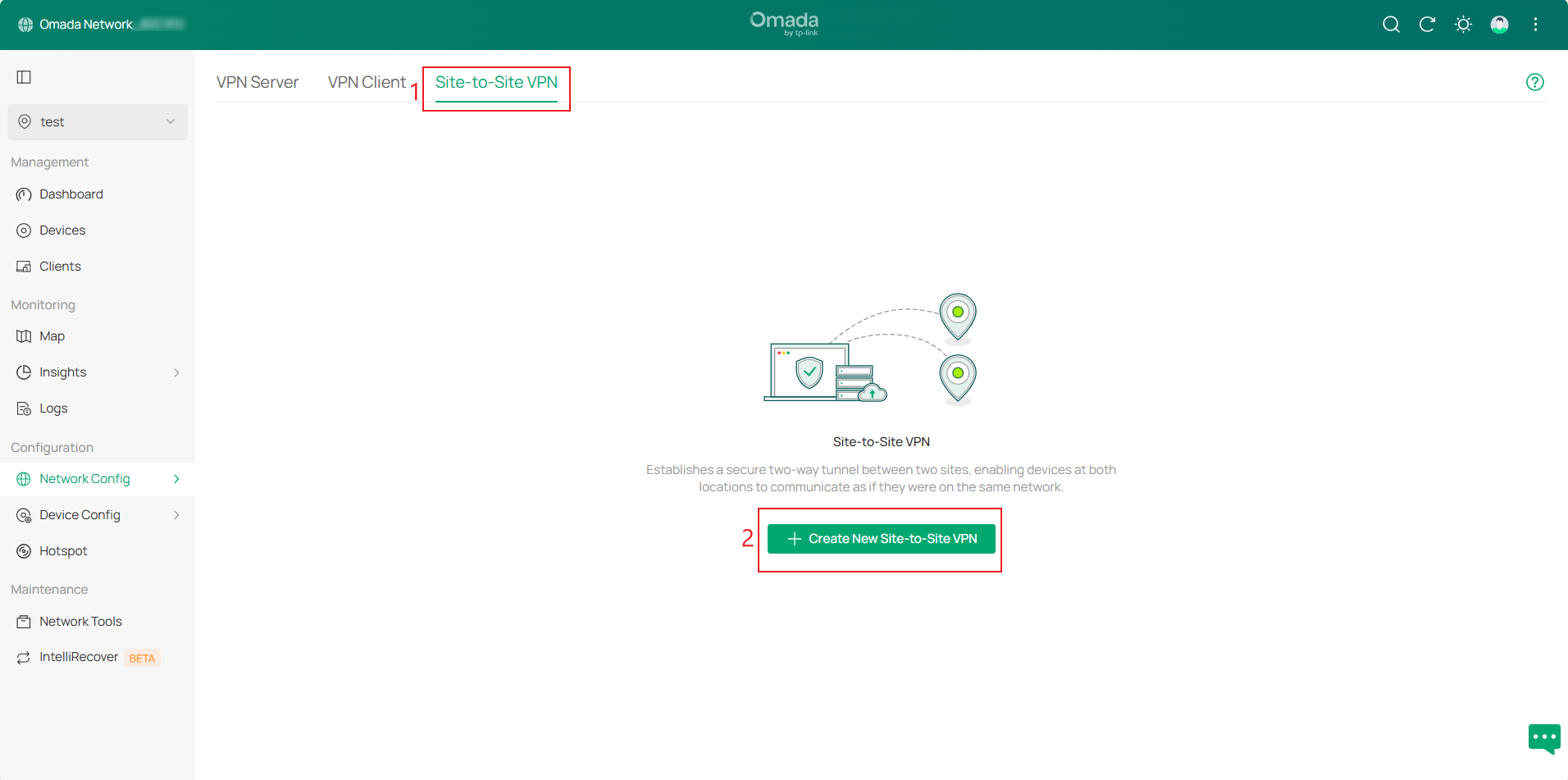Click the help question mark icon
The image size is (1568, 780).
(x=1534, y=81)
